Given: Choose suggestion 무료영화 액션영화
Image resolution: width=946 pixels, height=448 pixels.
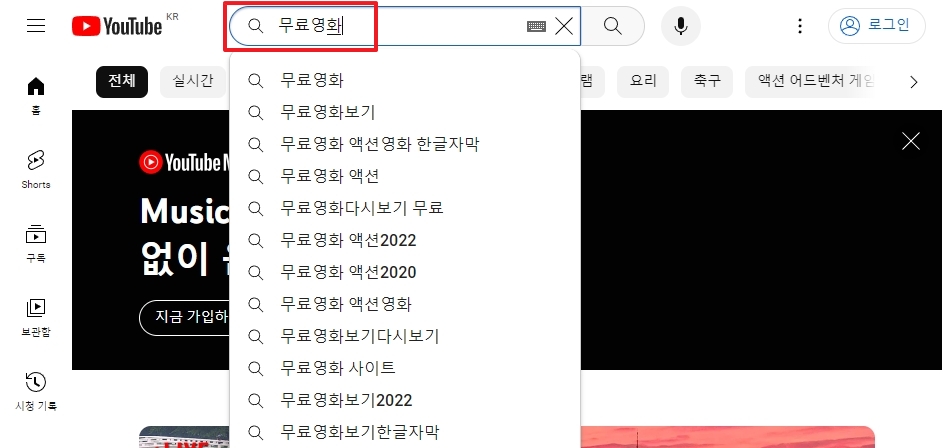Looking at the screenshot, I should point(405,304).
